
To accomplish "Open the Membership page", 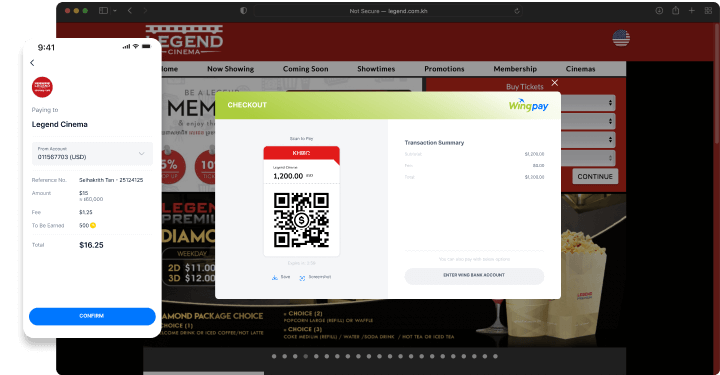I will tap(515, 69).
